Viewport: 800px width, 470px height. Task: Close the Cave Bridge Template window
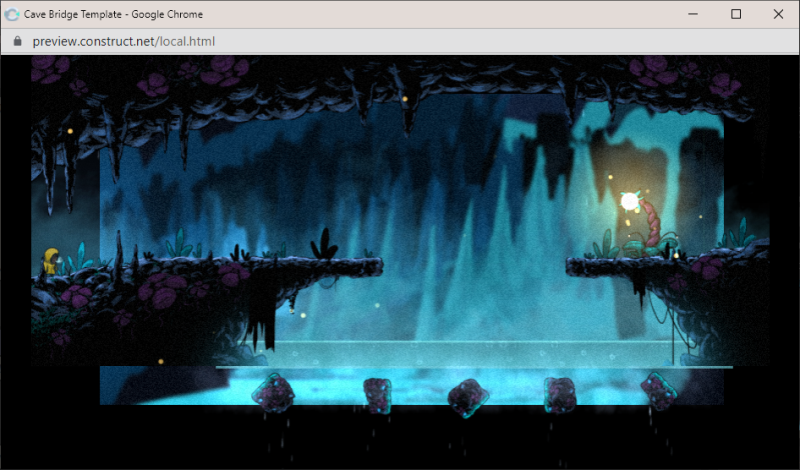click(778, 14)
